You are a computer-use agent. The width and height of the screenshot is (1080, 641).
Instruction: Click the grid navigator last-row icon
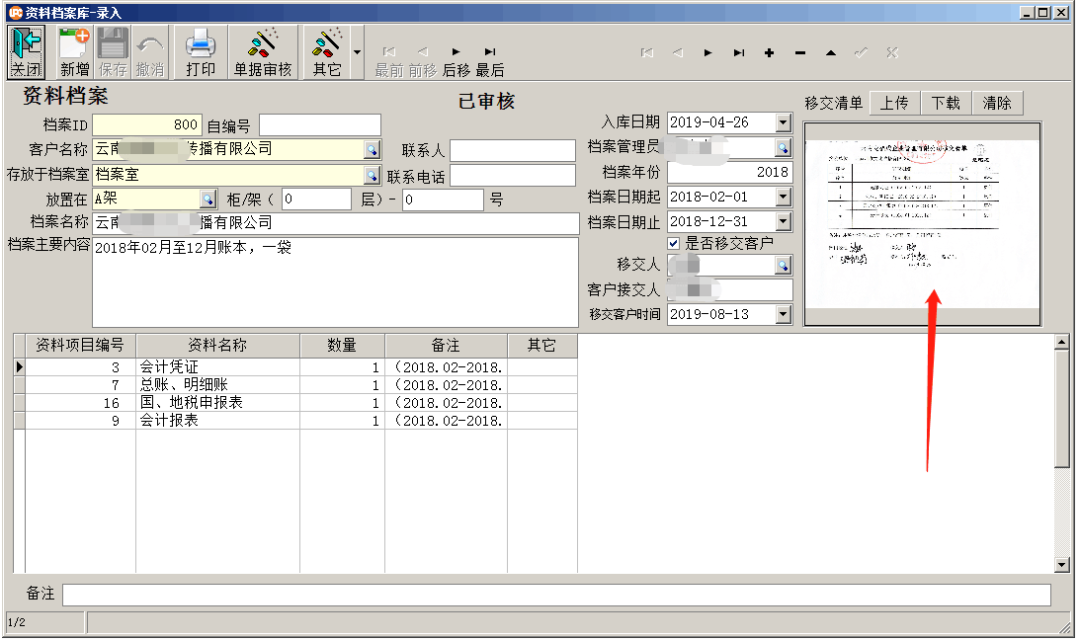pyautogui.click(x=739, y=53)
